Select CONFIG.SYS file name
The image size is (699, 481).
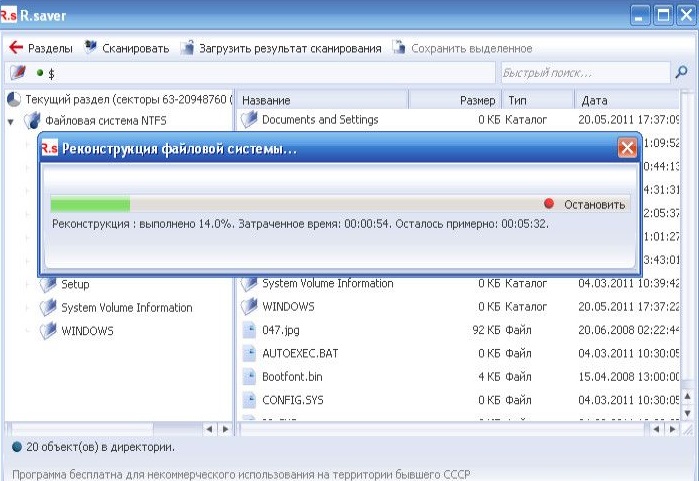[x=292, y=400]
